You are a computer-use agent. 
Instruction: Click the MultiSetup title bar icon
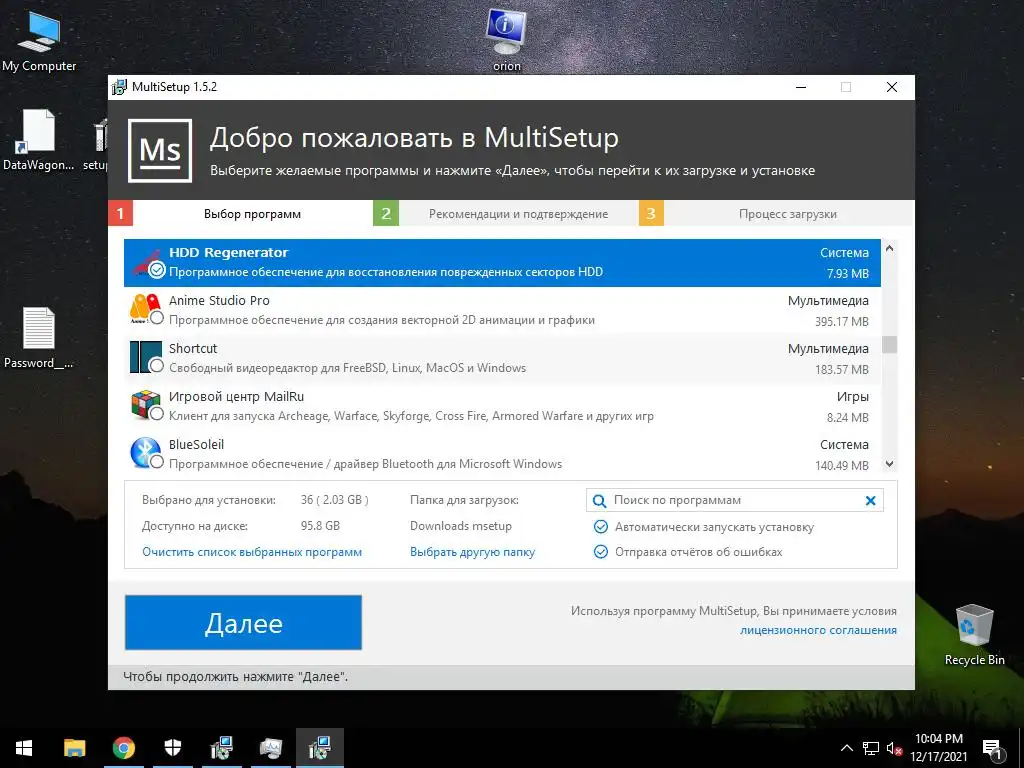[119, 87]
